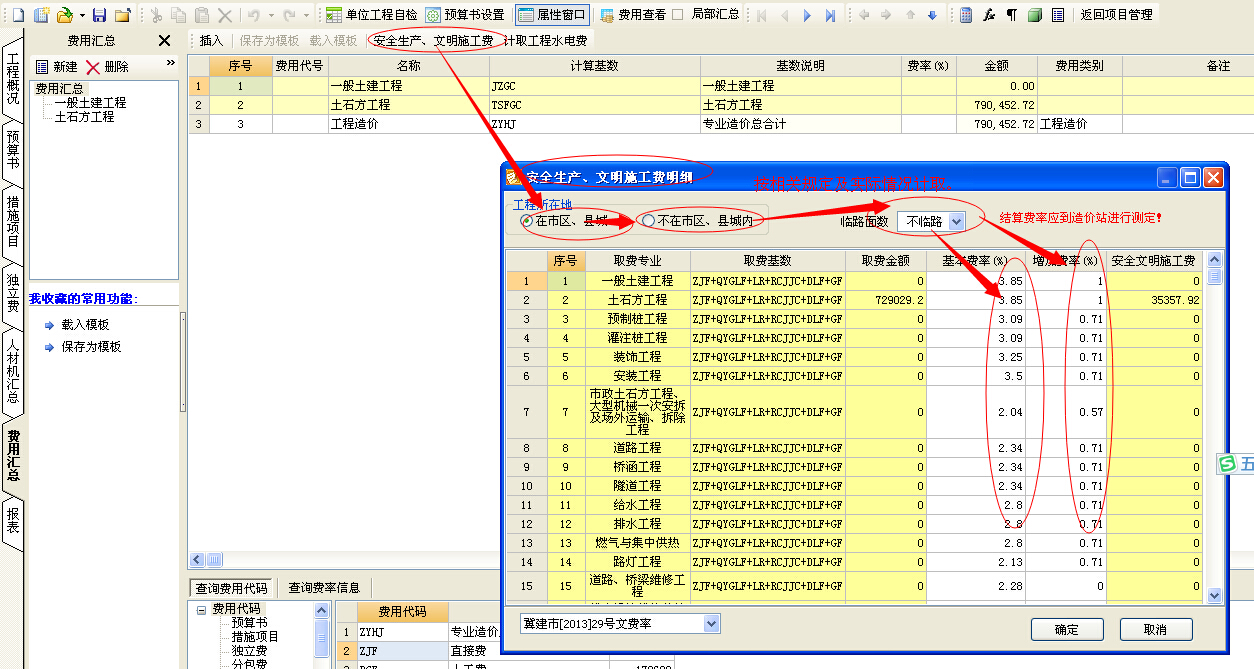The height and width of the screenshot is (669, 1254).
Task: Click the 删除 button in side panel
Action: click(107, 66)
